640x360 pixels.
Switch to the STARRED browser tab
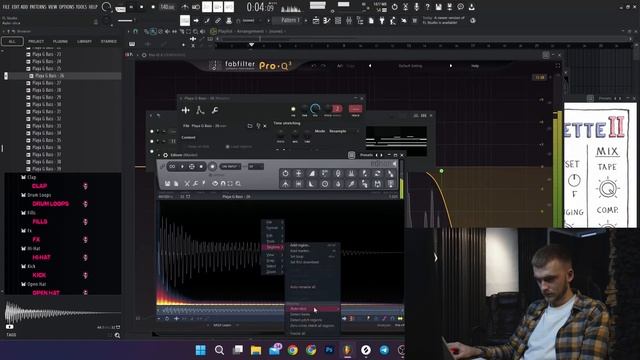[x=109, y=42]
